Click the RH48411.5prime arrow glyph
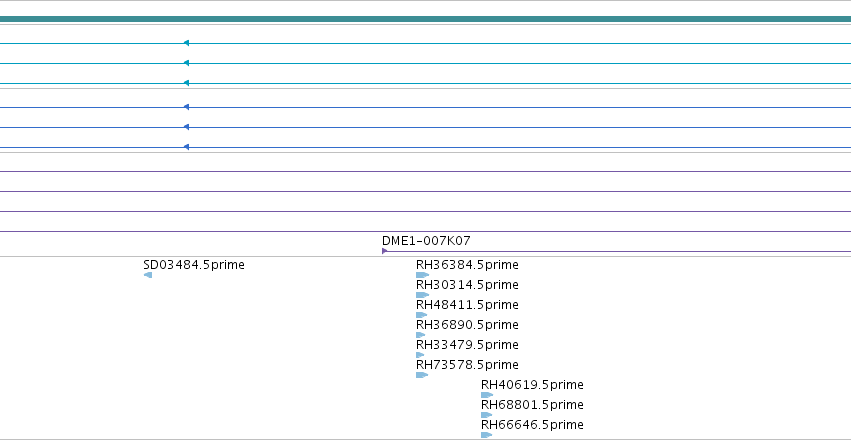This screenshot has height=440, width=851. (x=422, y=315)
